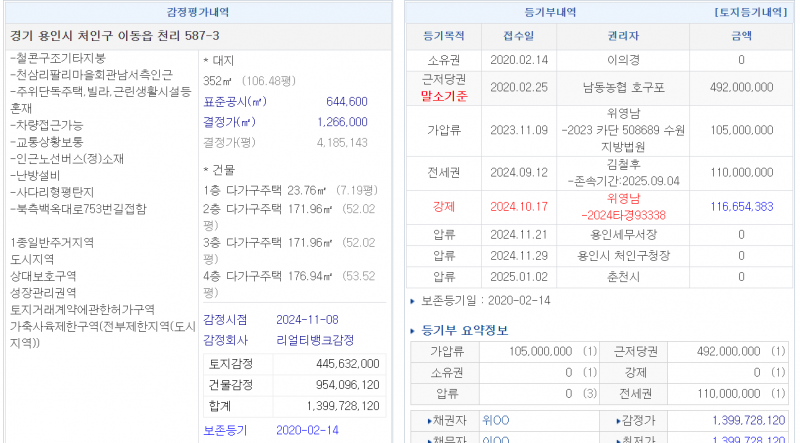Click the 표준공시(㎡) label link
The image size is (800, 443).
234,102
